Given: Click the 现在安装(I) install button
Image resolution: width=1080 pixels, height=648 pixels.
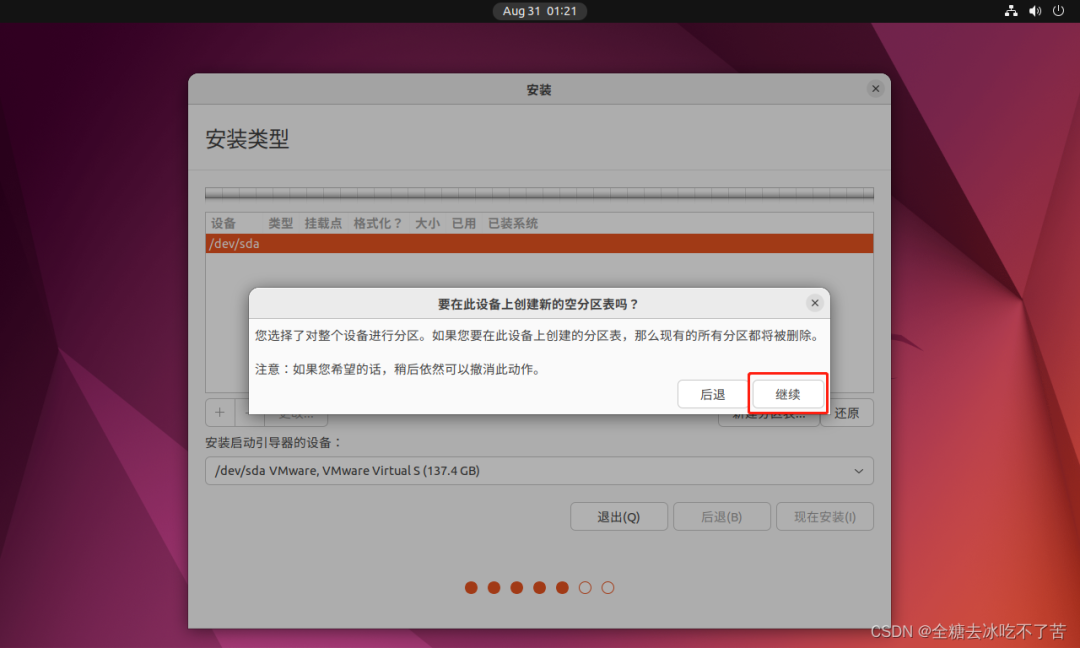Looking at the screenshot, I should tap(825, 517).
